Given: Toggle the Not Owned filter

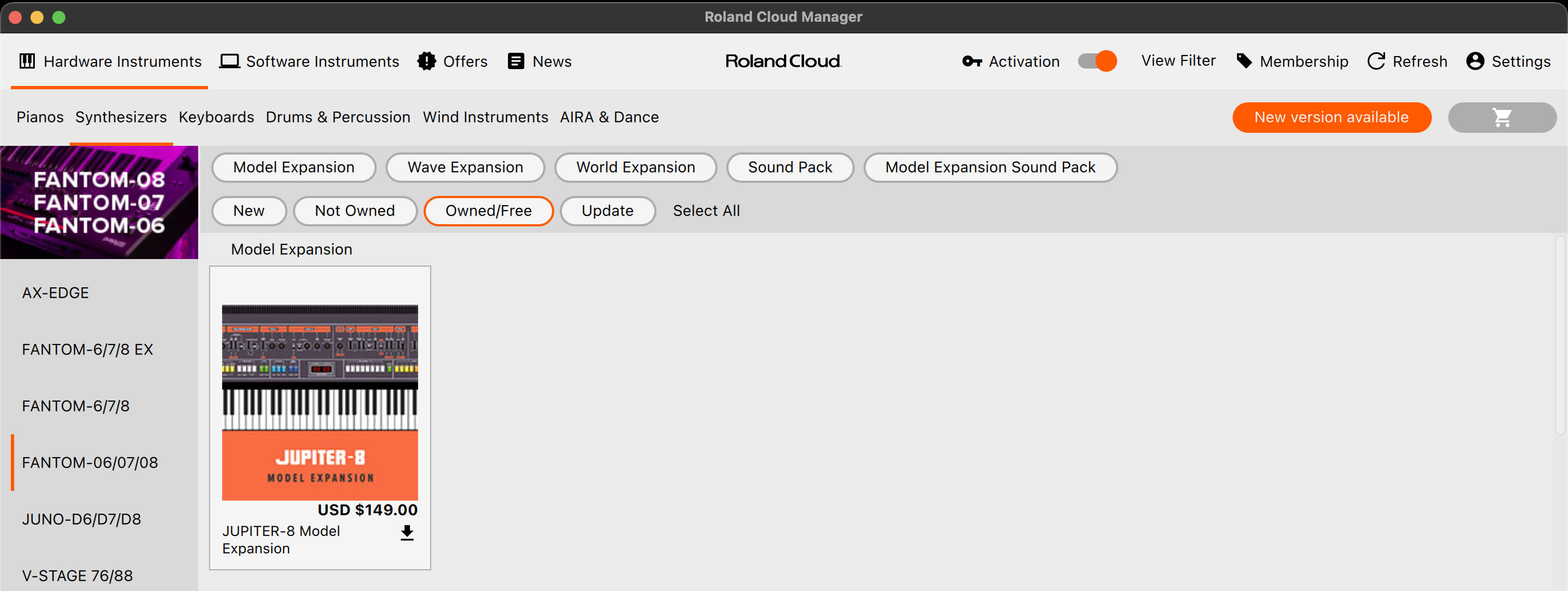Looking at the screenshot, I should tap(355, 211).
